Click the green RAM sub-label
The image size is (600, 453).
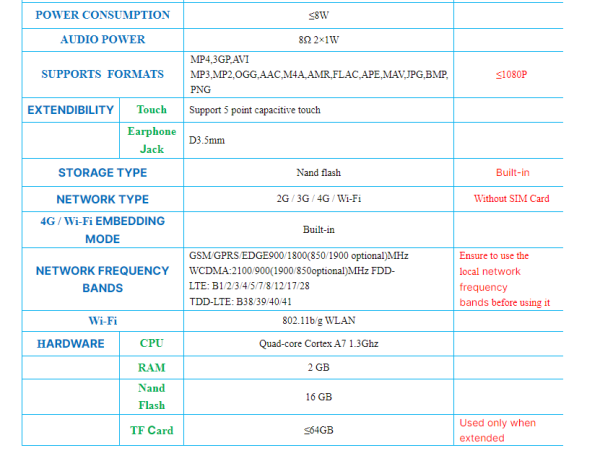click(151, 368)
